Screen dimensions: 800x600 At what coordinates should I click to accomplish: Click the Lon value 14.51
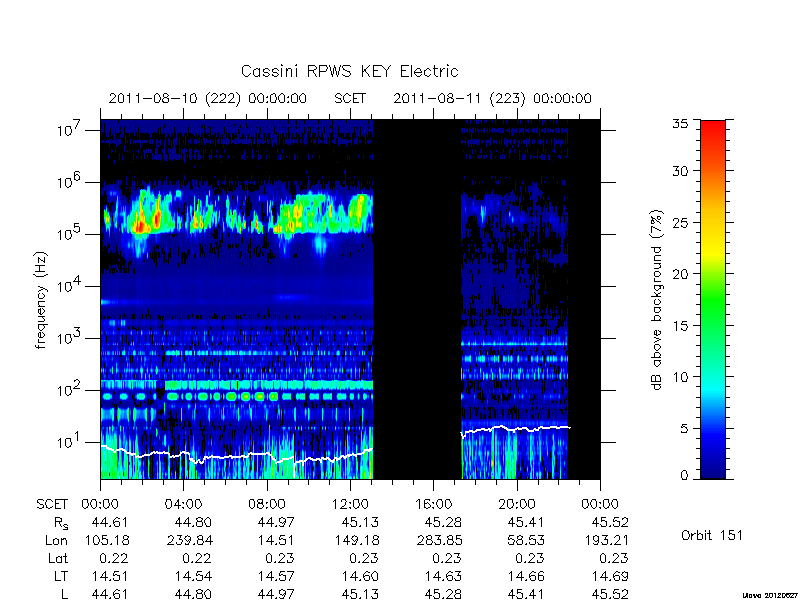click(276, 540)
